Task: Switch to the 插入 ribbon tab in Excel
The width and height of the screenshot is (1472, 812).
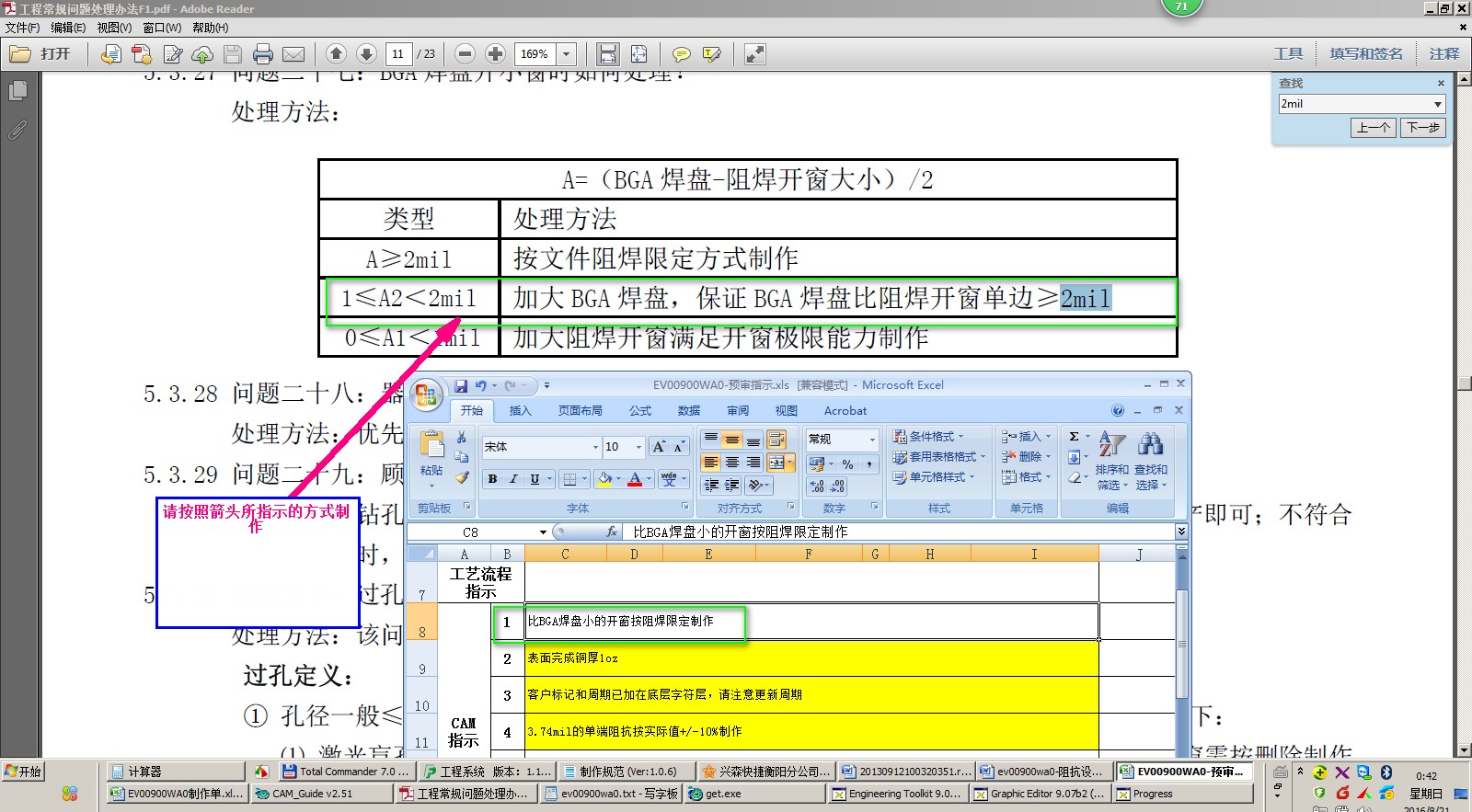Action: [521, 411]
